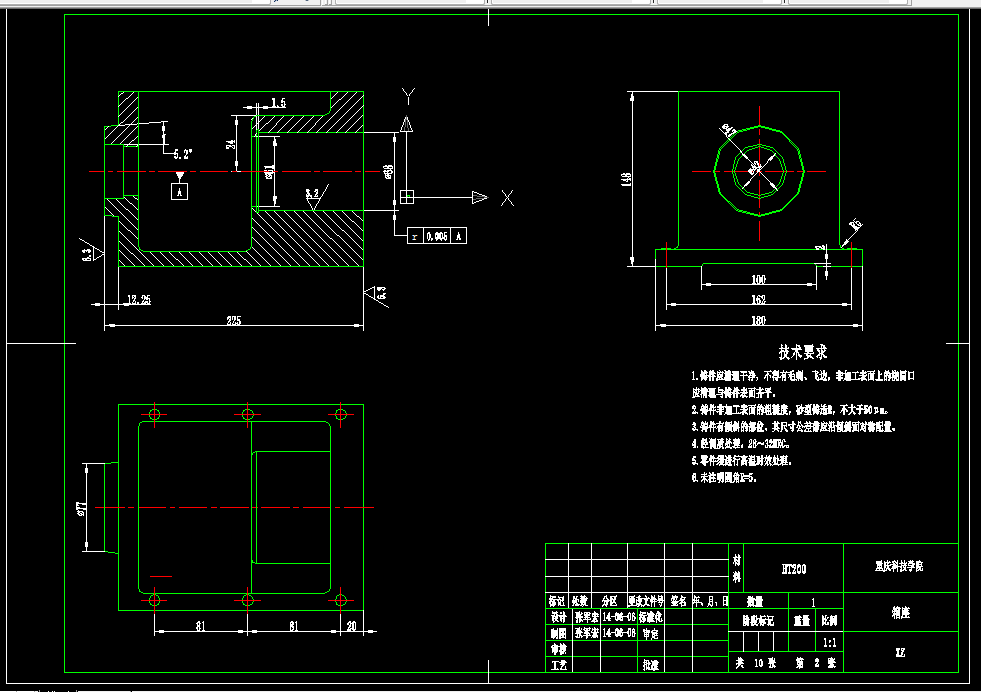Select the 12.25 dimension text
The image size is (981, 692).
(139, 300)
